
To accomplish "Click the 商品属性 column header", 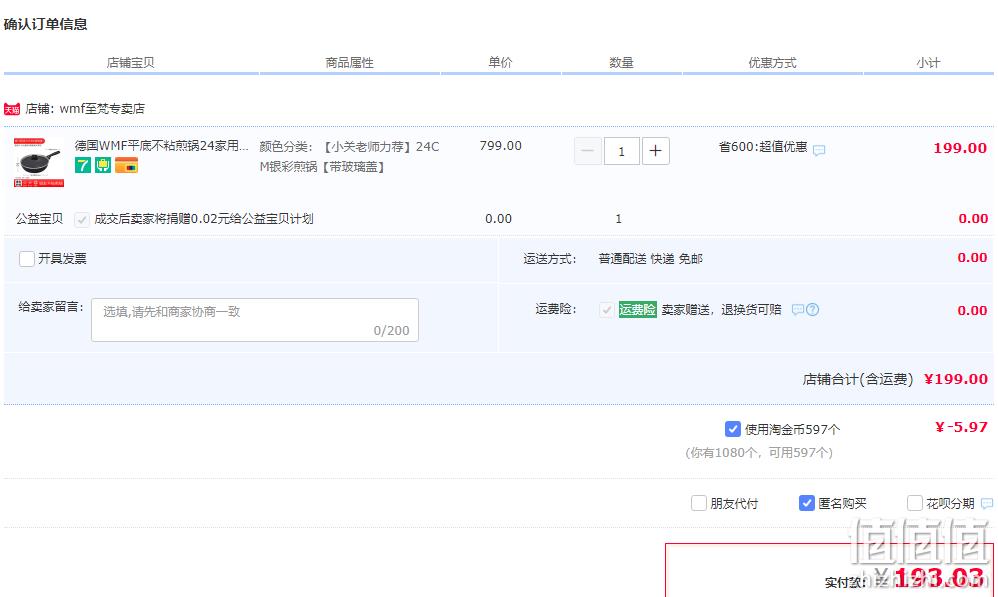I will click(x=349, y=62).
